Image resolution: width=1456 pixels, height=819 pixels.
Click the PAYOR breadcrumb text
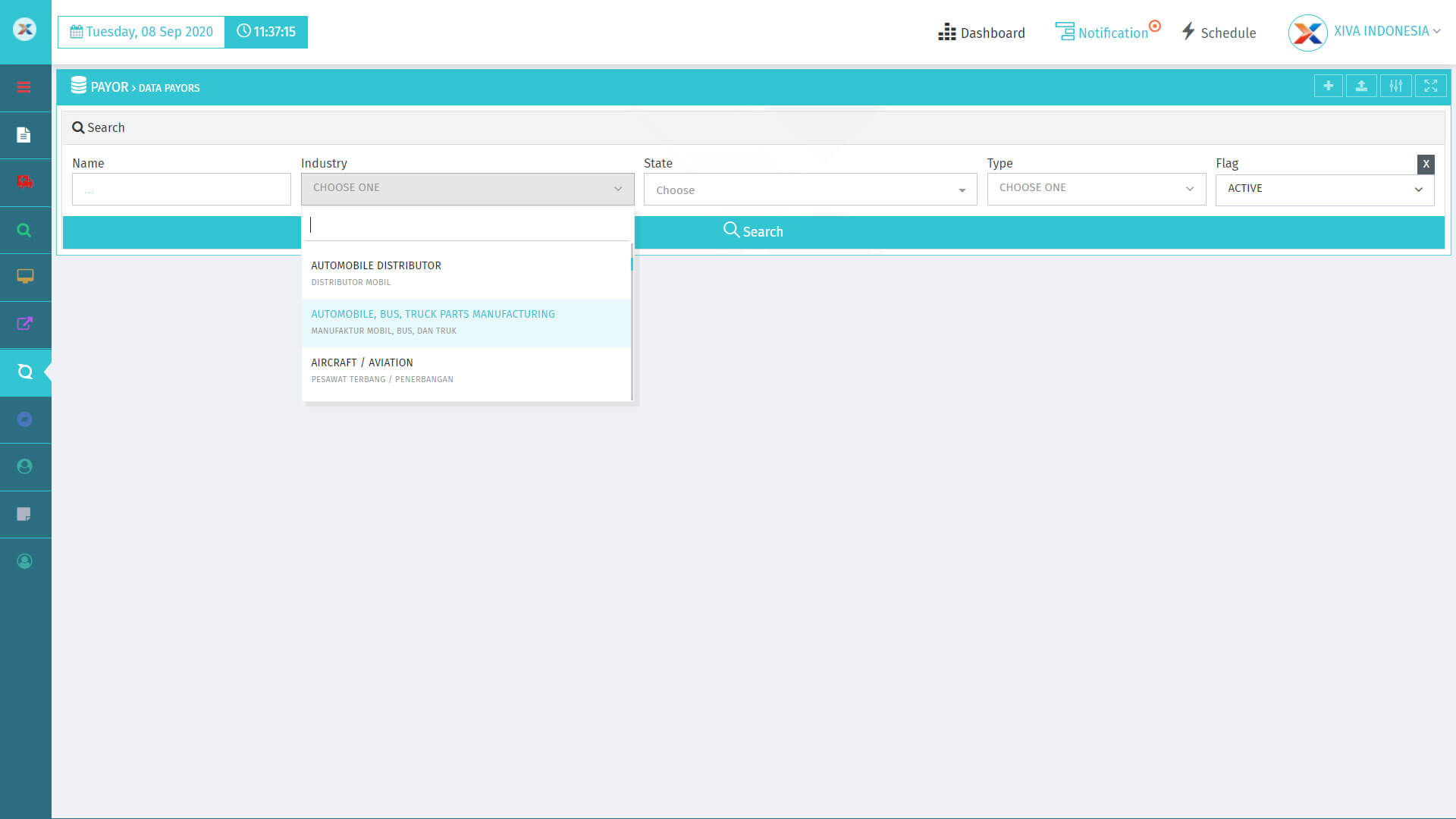click(x=109, y=87)
